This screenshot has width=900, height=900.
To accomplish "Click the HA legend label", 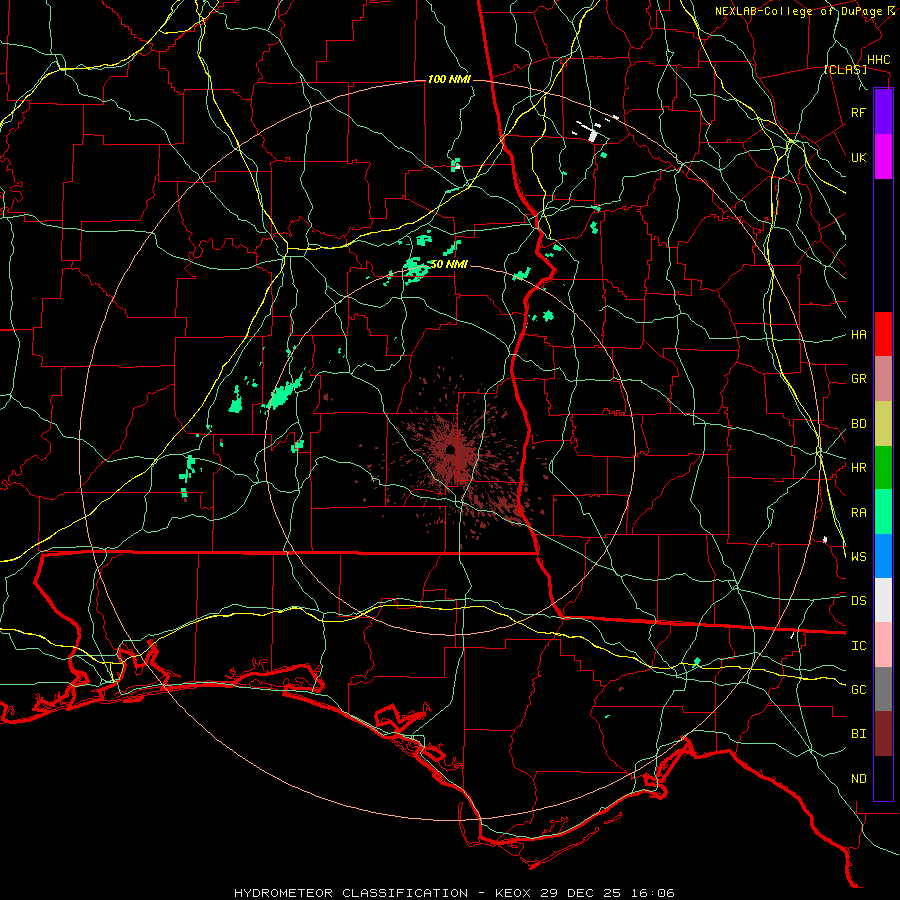I will pos(858,335).
